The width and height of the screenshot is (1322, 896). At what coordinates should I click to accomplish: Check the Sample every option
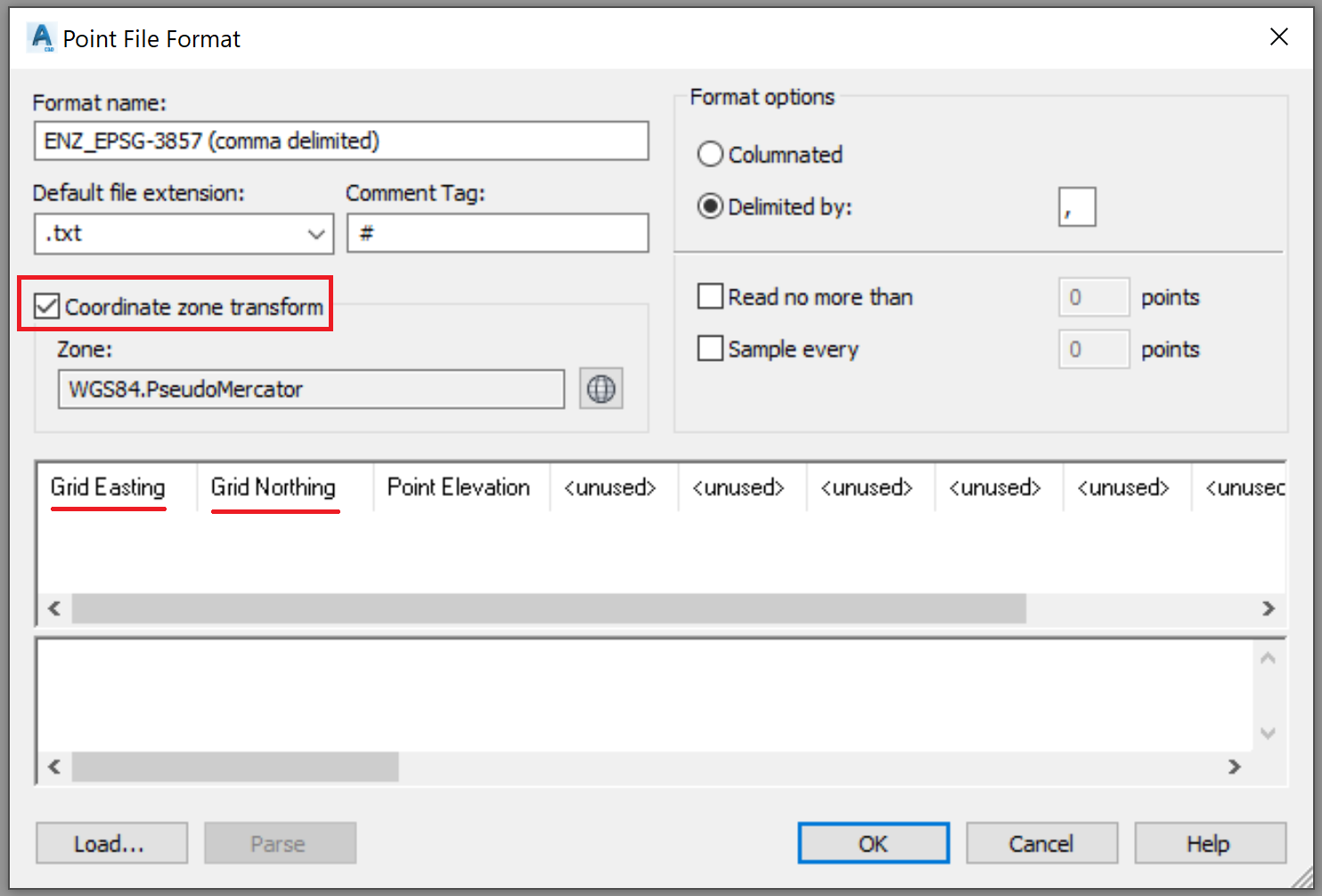point(710,348)
